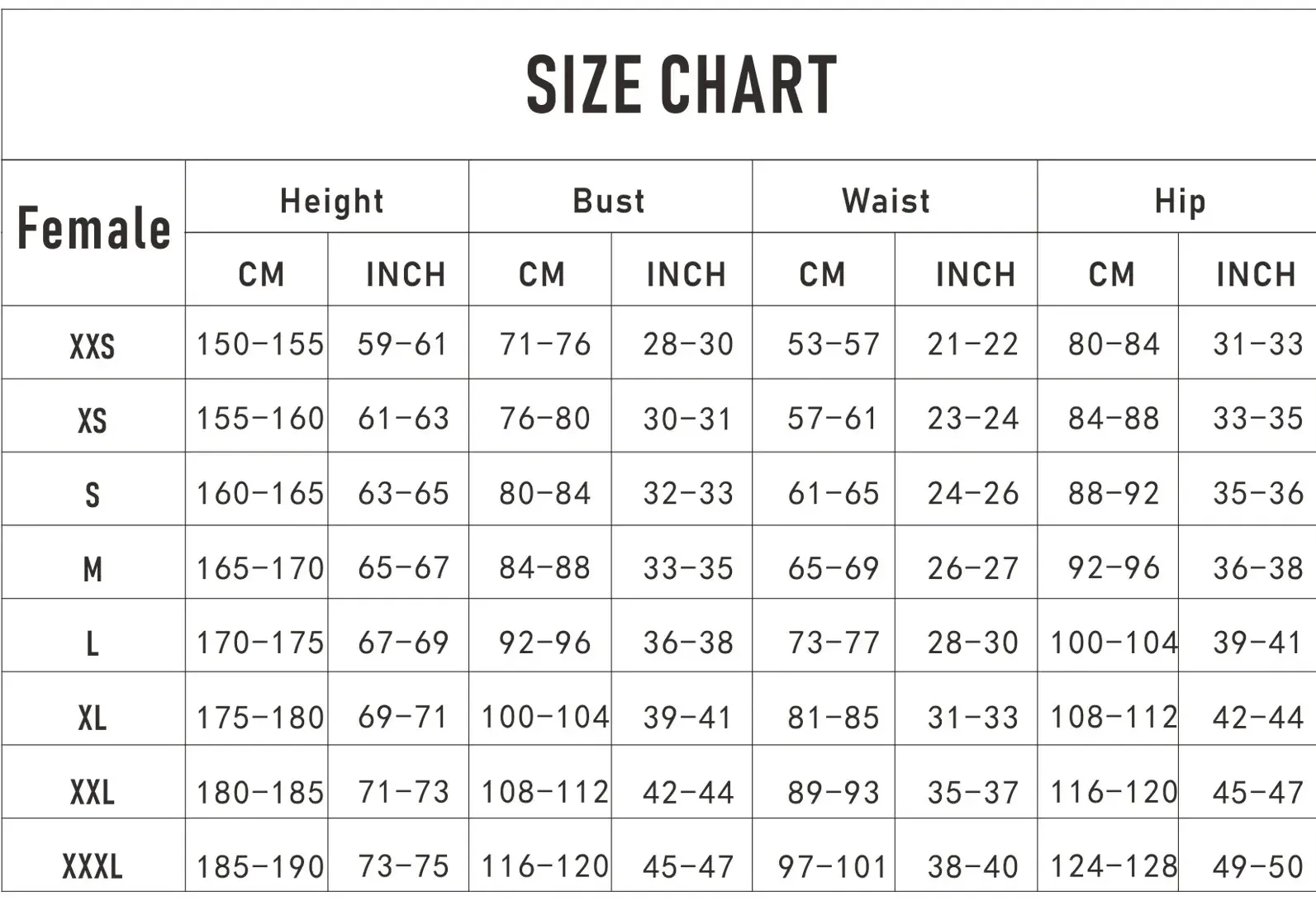Viewport: 1316px width, 920px height.
Task: Click bust value 84-88 in M row
Action: coord(544,568)
